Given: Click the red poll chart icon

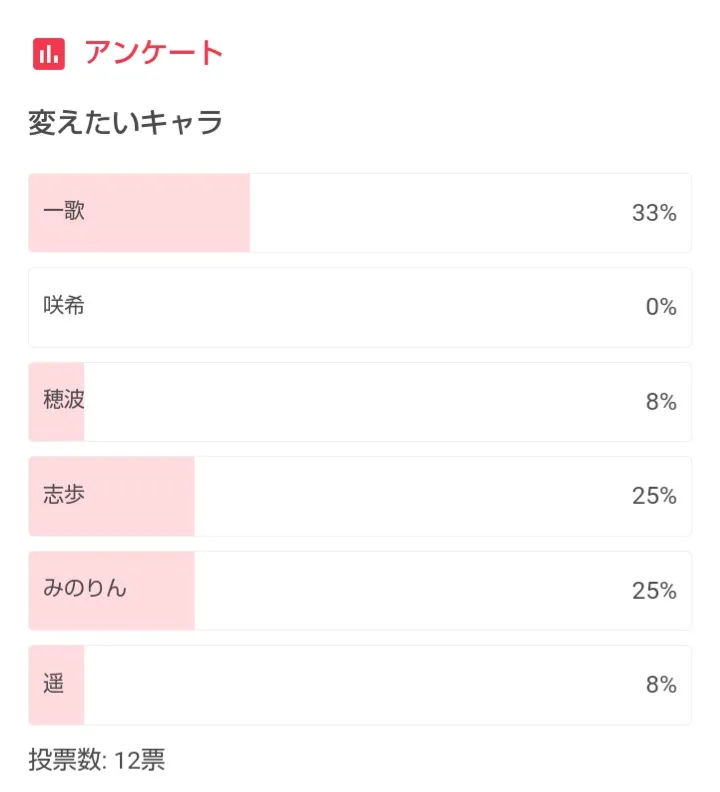Looking at the screenshot, I should 48,53.
